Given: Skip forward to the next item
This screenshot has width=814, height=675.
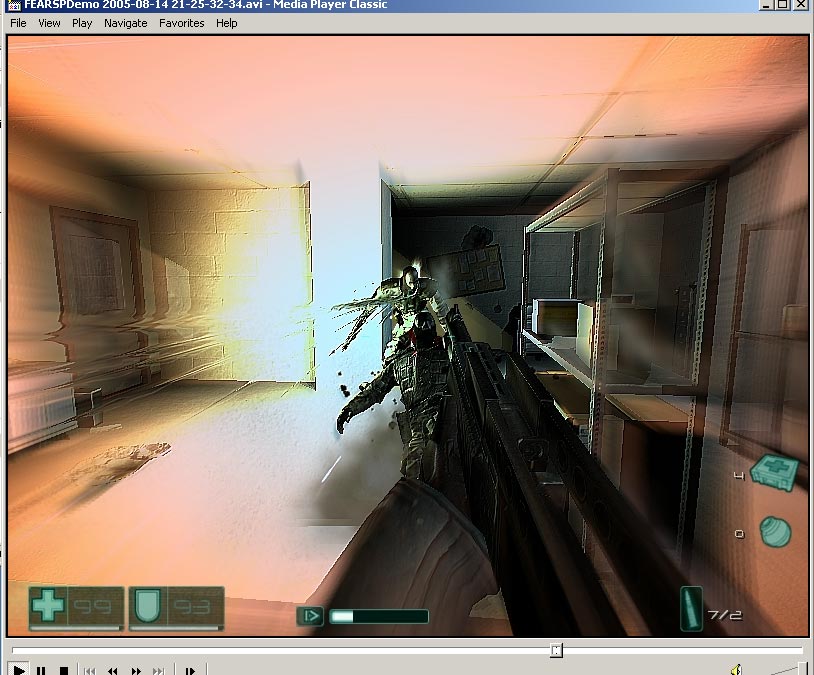Looking at the screenshot, I should pos(159,670).
